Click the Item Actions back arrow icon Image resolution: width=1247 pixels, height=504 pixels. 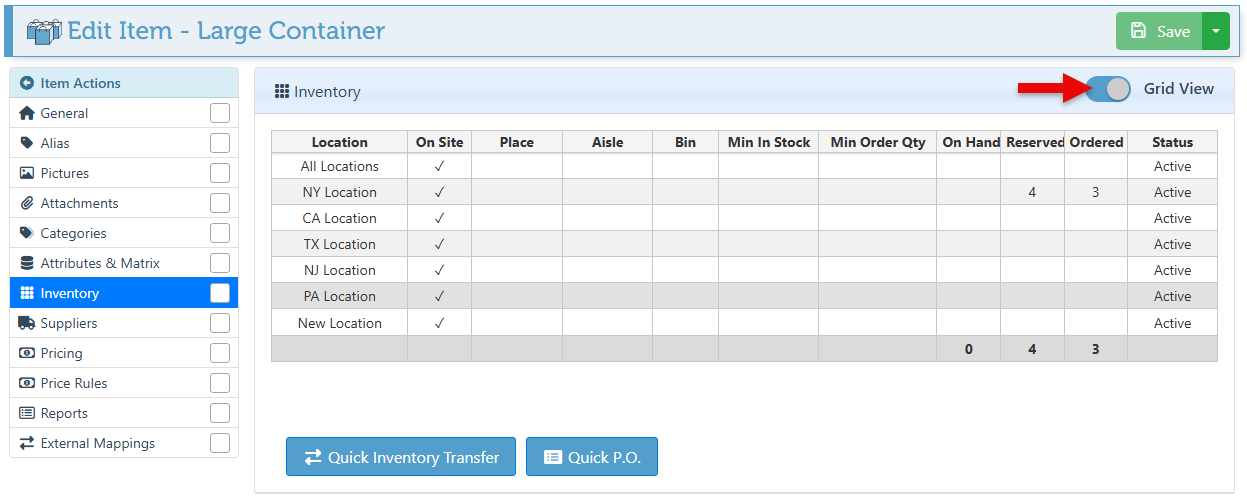click(27, 83)
